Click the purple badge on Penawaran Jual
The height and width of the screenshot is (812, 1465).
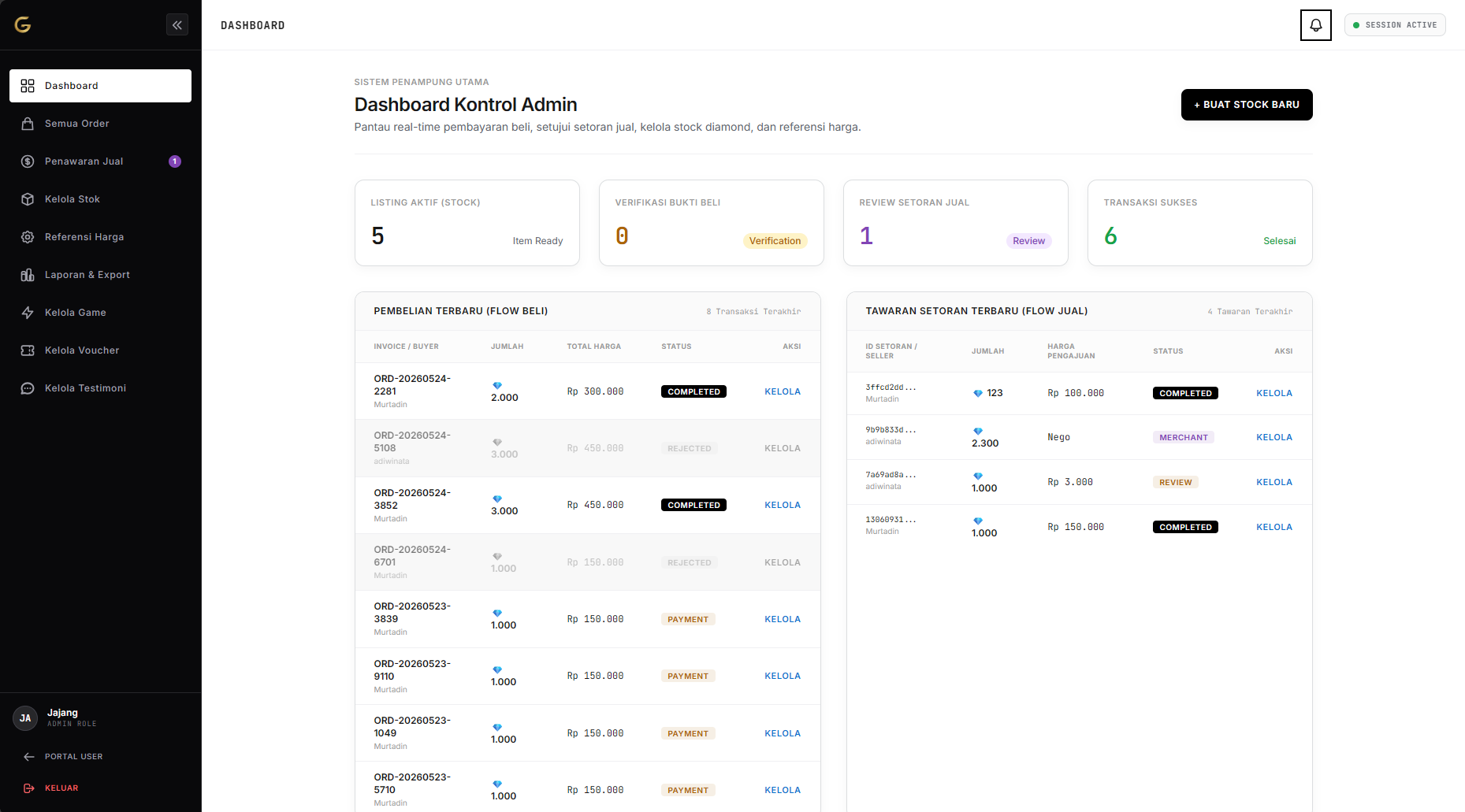[175, 161]
